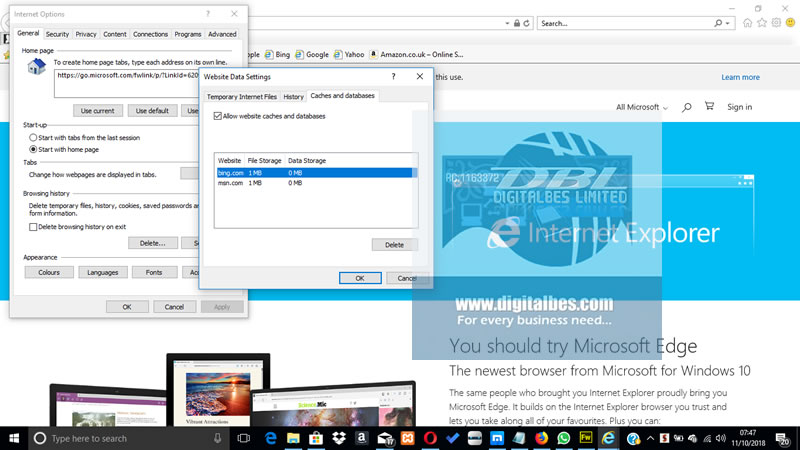
Task: Select Start with tabs from the last session
Action: (33, 138)
